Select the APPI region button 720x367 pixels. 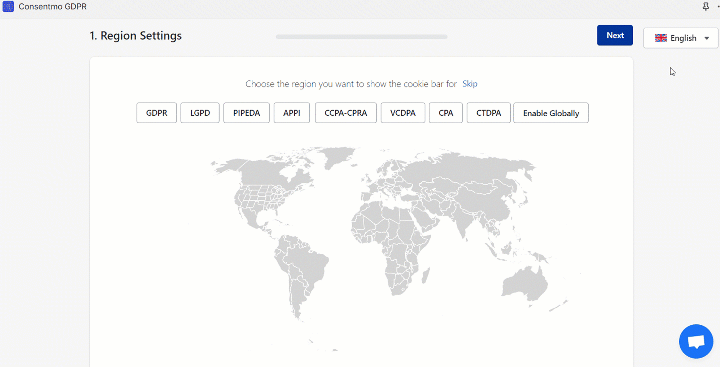pyautogui.click(x=292, y=113)
